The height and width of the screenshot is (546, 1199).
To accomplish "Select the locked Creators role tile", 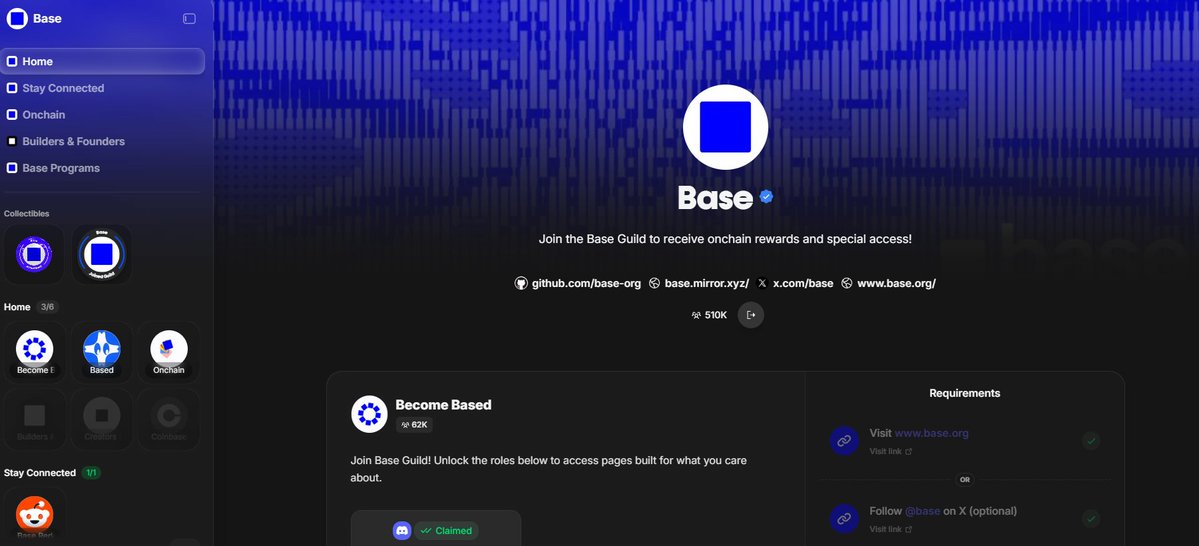I will (x=102, y=418).
